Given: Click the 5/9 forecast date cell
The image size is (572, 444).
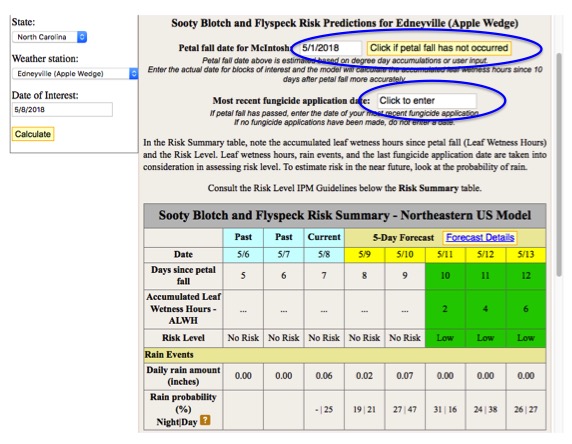Looking at the screenshot, I should tap(364, 254).
